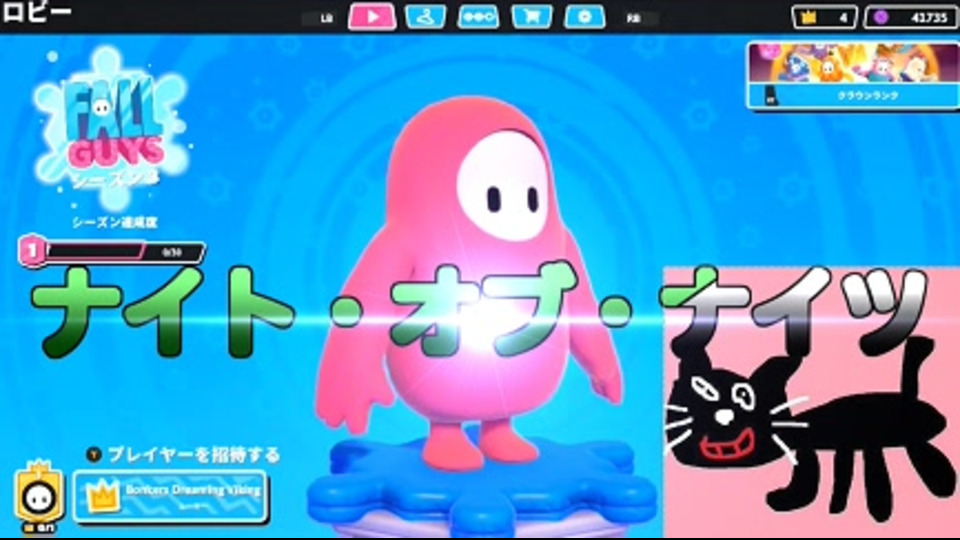Select the pink Play tab

(372, 17)
